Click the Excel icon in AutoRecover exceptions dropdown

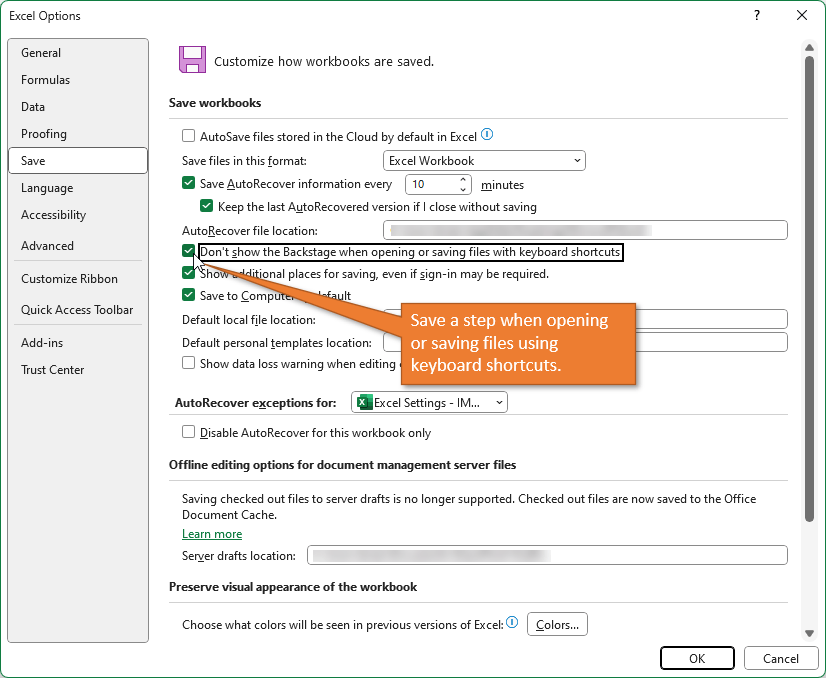[x=365, y=402]
